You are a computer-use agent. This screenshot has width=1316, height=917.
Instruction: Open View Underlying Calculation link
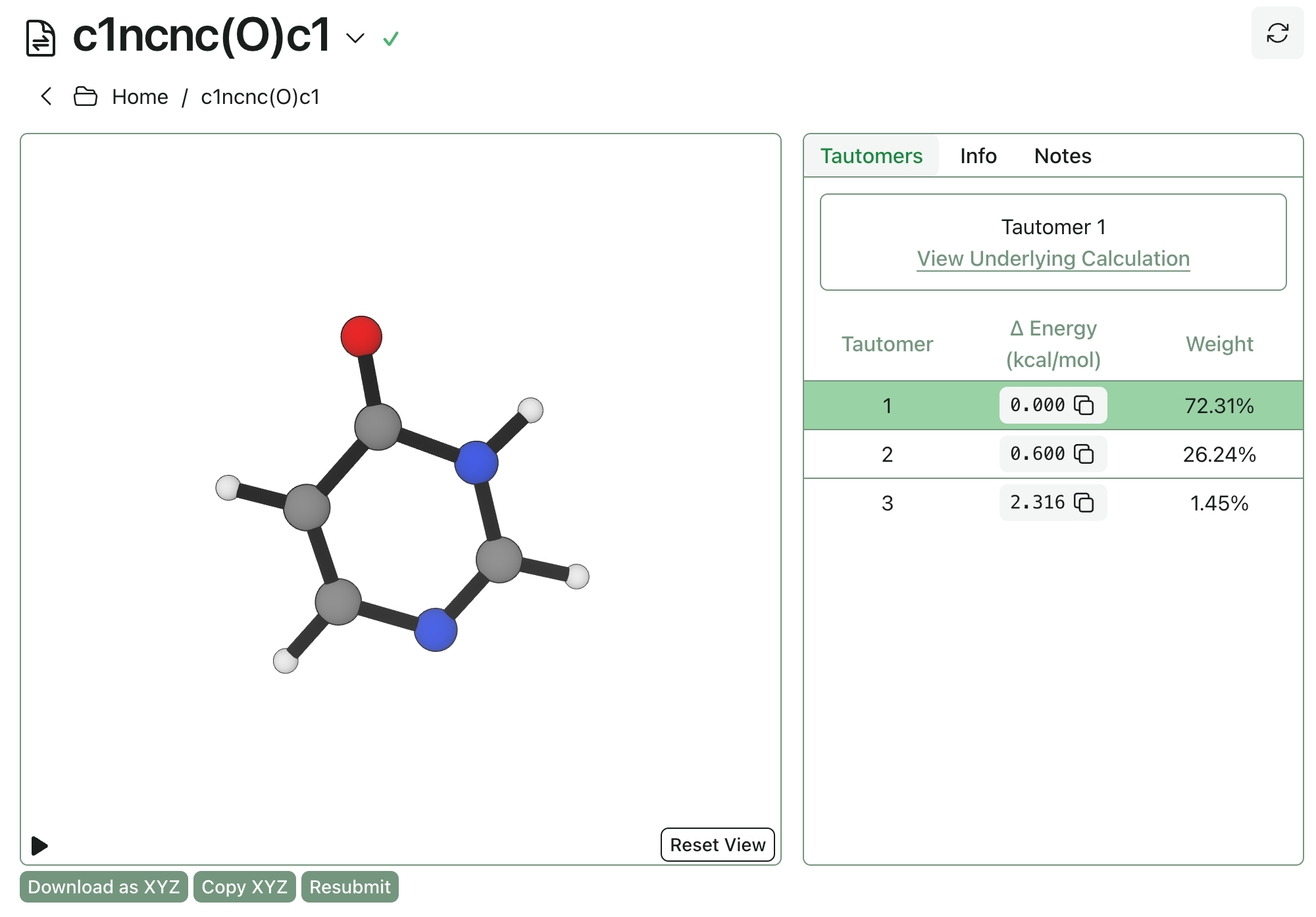coord(1052,259)
